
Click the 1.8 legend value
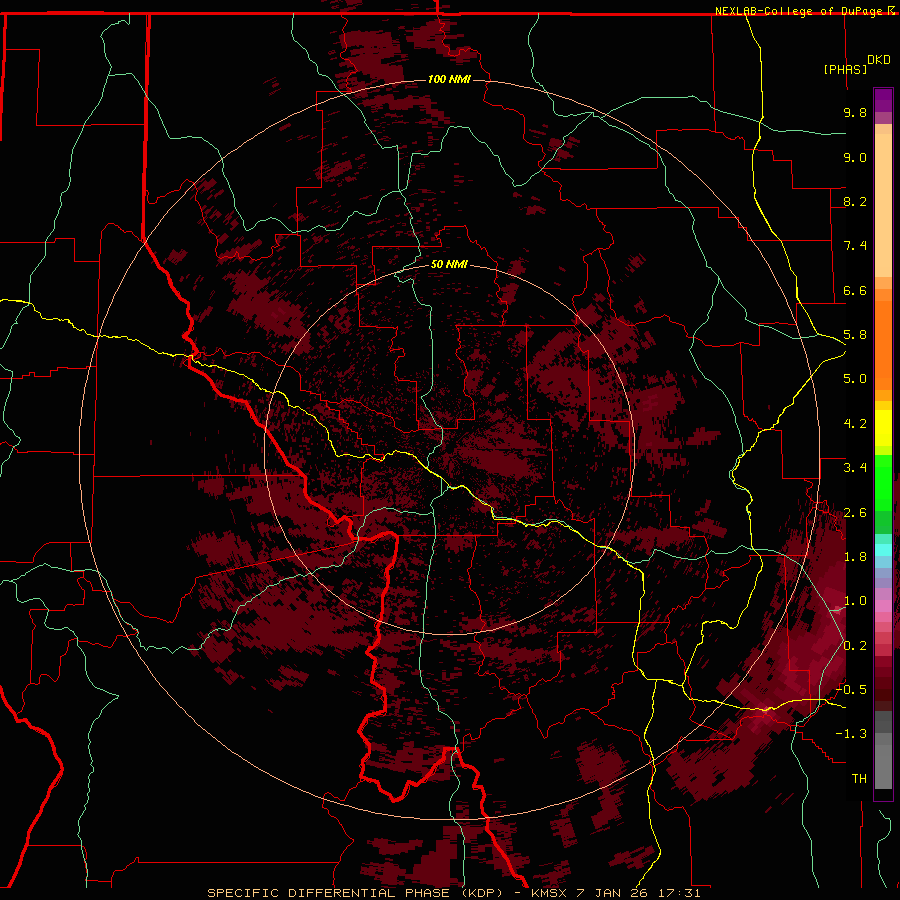[x=855, y=557]
